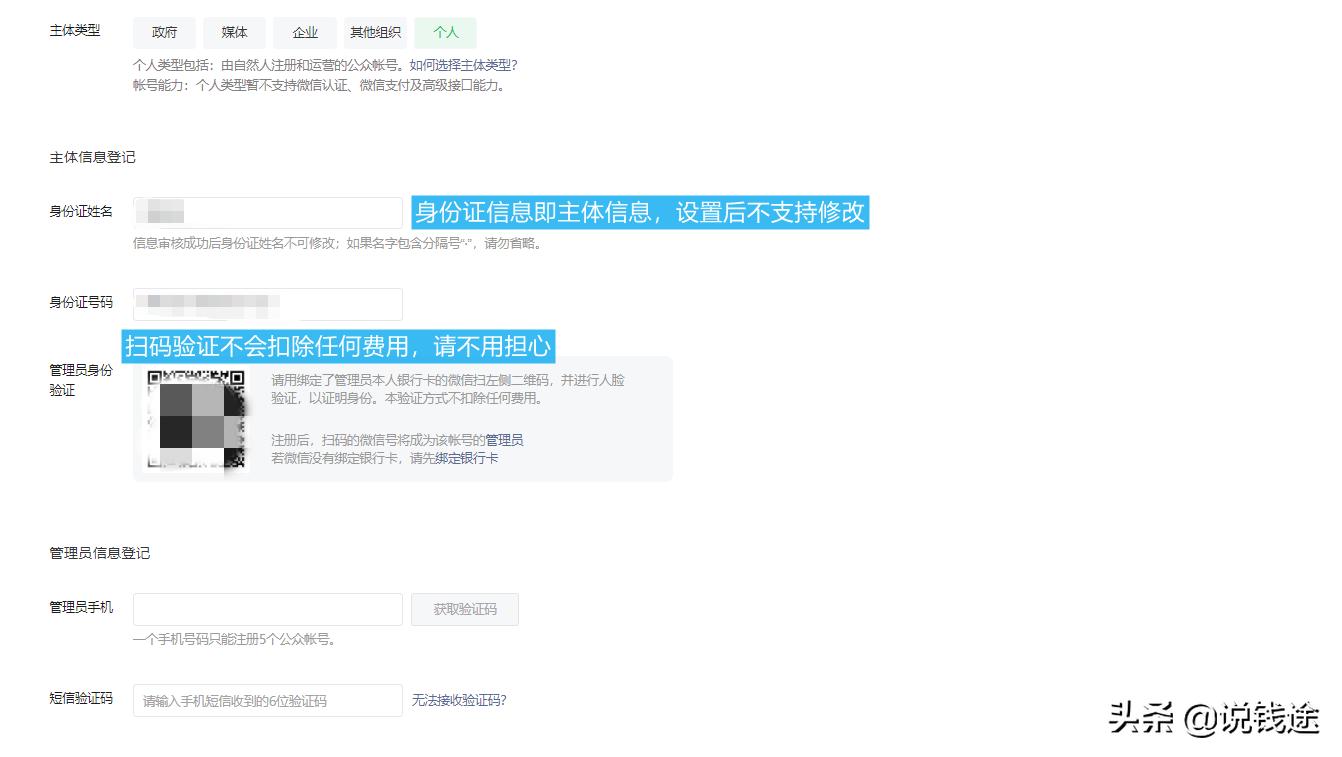Click the 短信验证码 input field

(267, 700)
